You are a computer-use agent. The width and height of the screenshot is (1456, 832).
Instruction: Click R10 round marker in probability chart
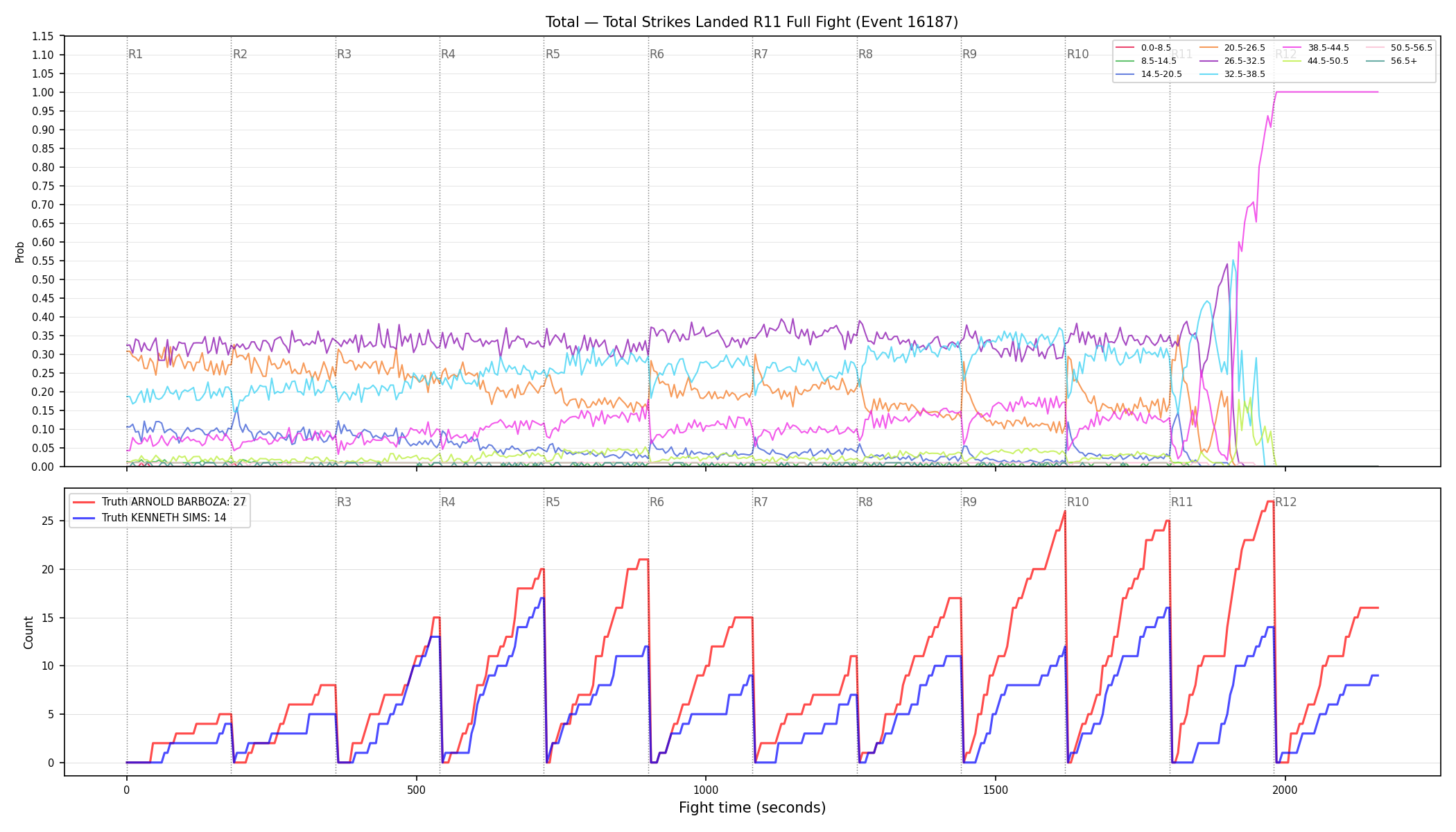click(x=1077, y=54)
